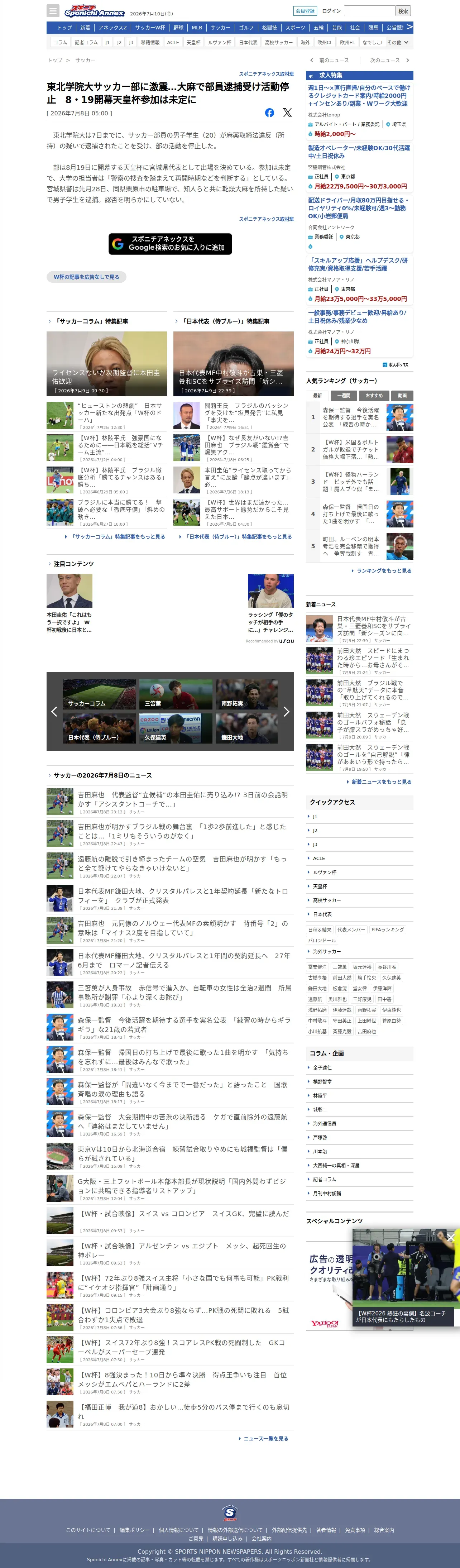The width and height of the screenshot is (460, 1568).
Task: Open 日本代表MF鎌田大地 1年契約延長 headline
Action: coord(183,895)
